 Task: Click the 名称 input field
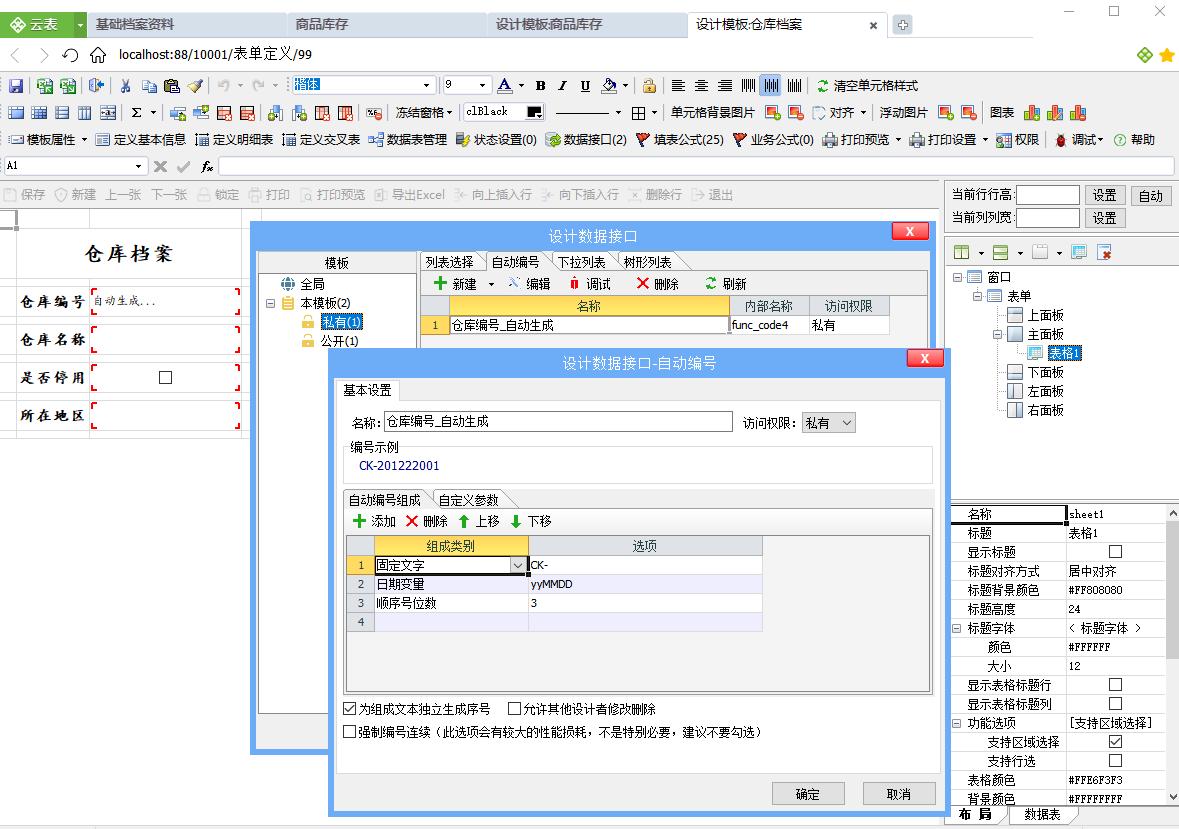coord(560,421)
